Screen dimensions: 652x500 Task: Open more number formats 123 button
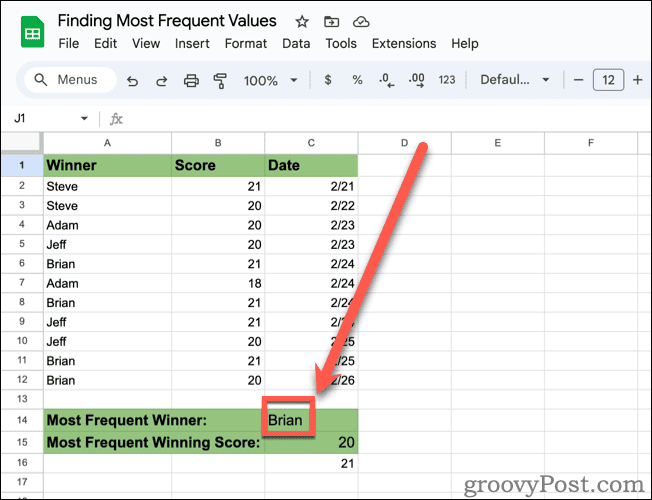point(447,79)
